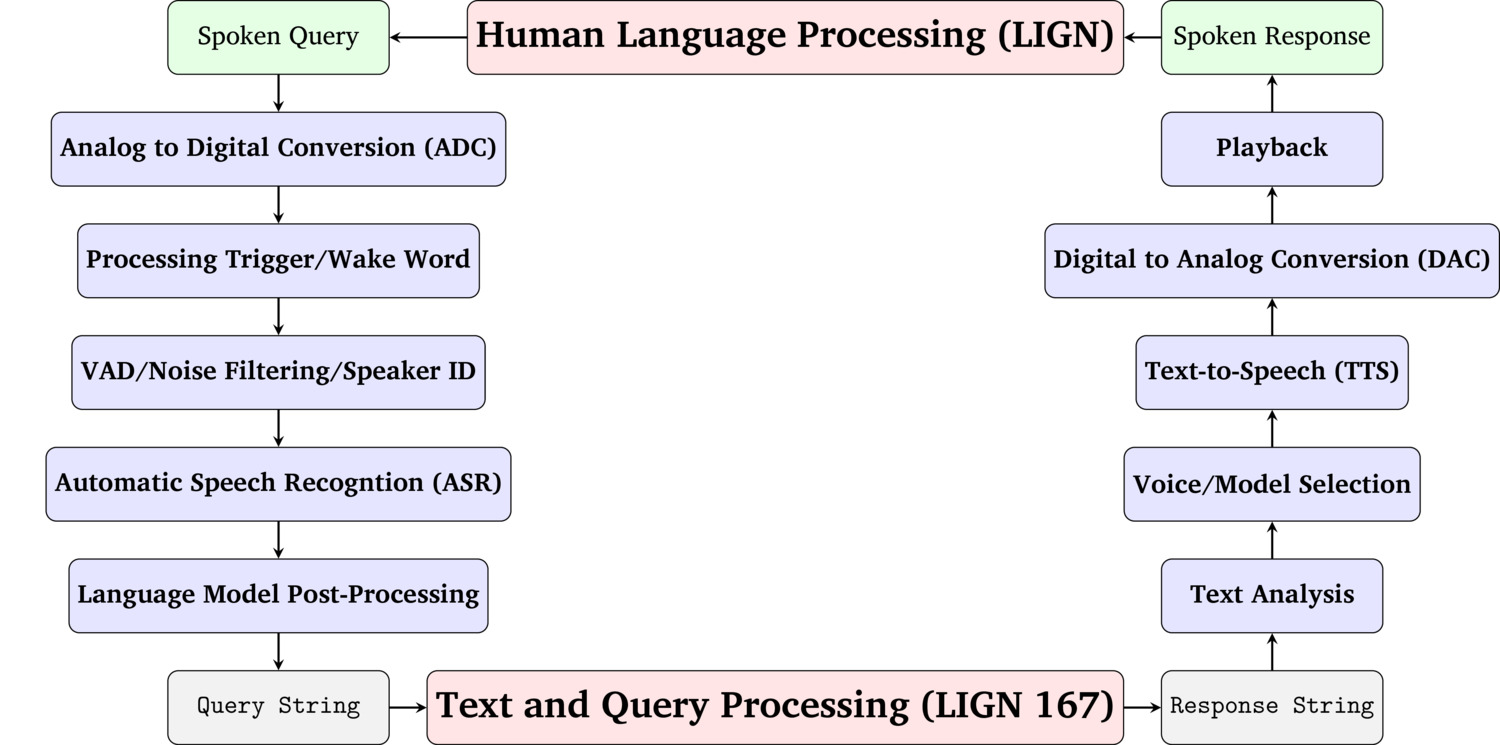
Task: Select the VAD/Noise Filtering/Speaker ID block
Action: pyautogui.click(x=278, y=372)
